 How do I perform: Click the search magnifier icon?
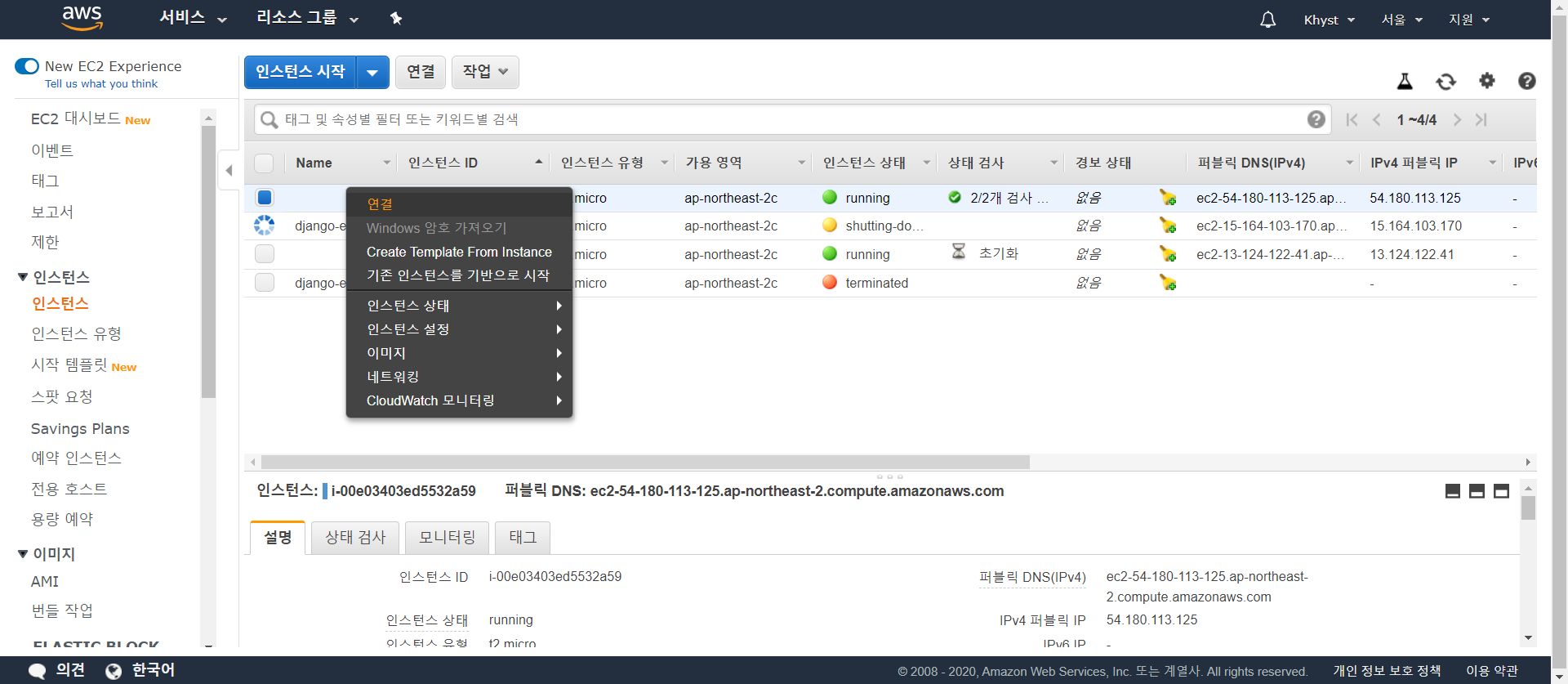269,120
